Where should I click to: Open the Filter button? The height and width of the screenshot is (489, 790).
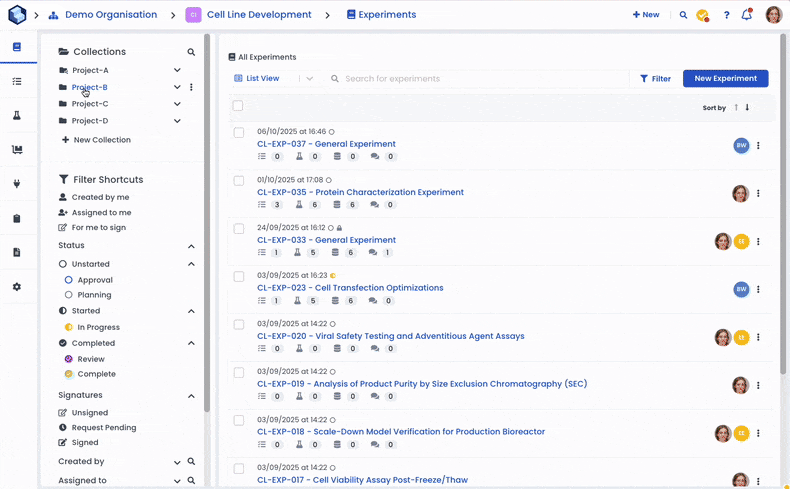(655, 79)
